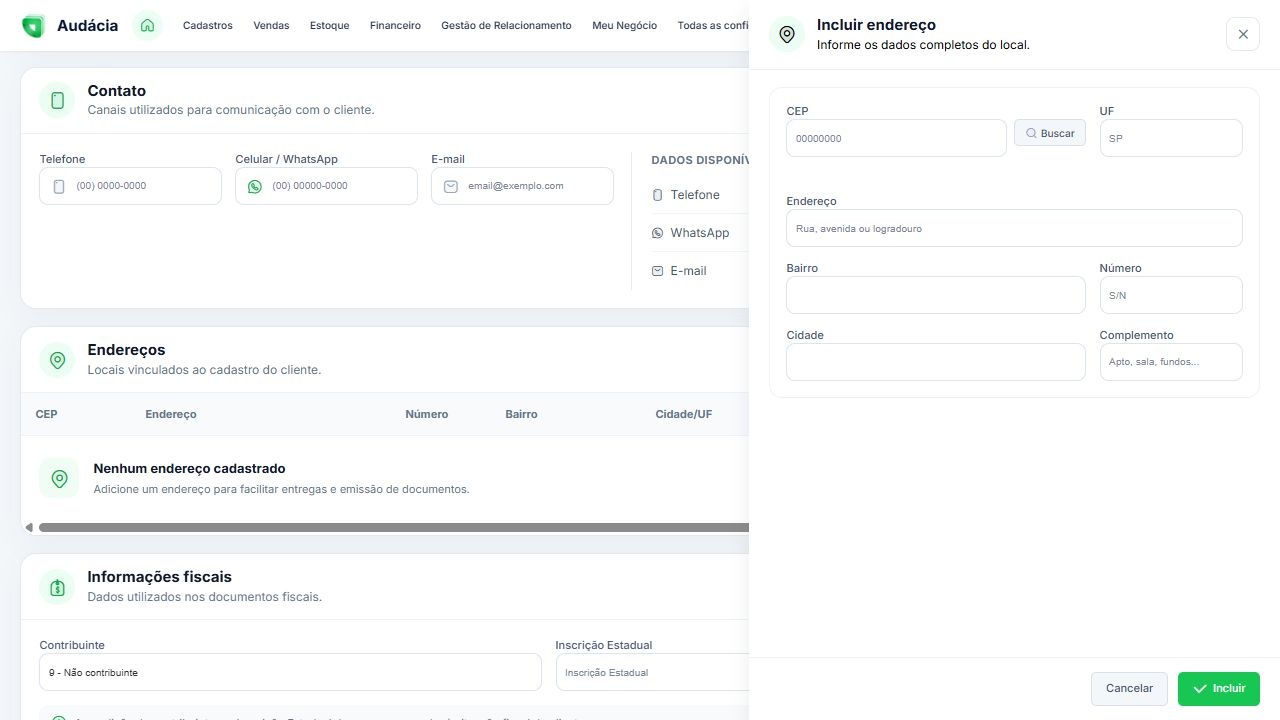This screenshot has width=1280, height=720.
Task: Click the pin icon beside Nenhum endereço cadastrado
Action: click(x=59, y=478)
